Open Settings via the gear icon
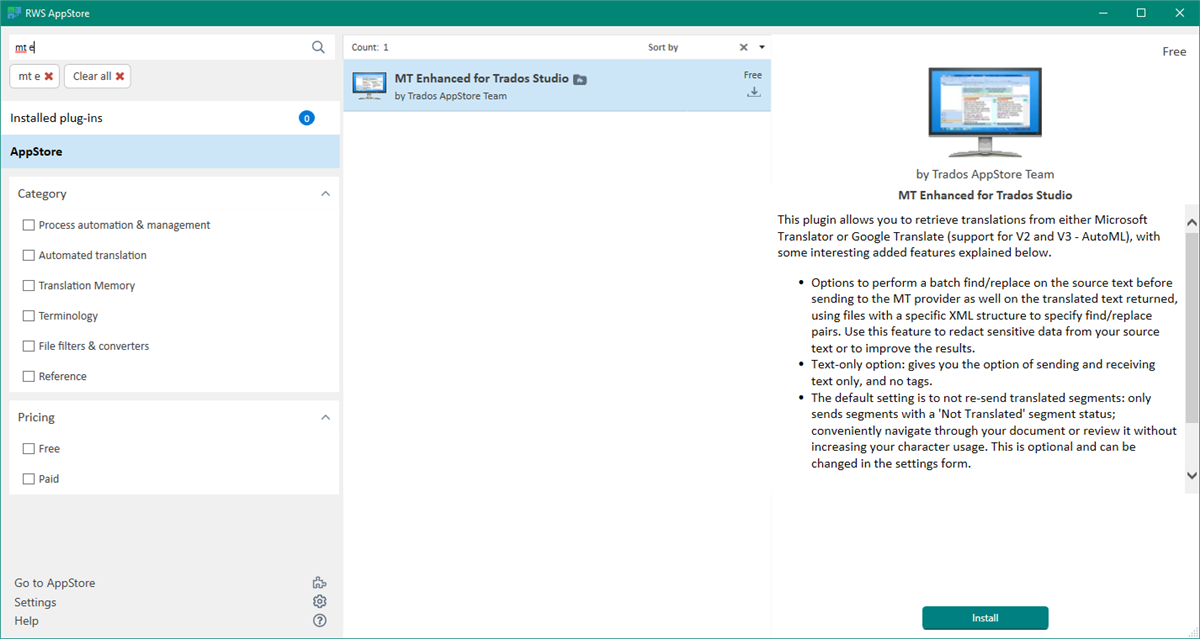Image resolution: width=1200 pixels, height=639 pixels. [x=319, y=602]
